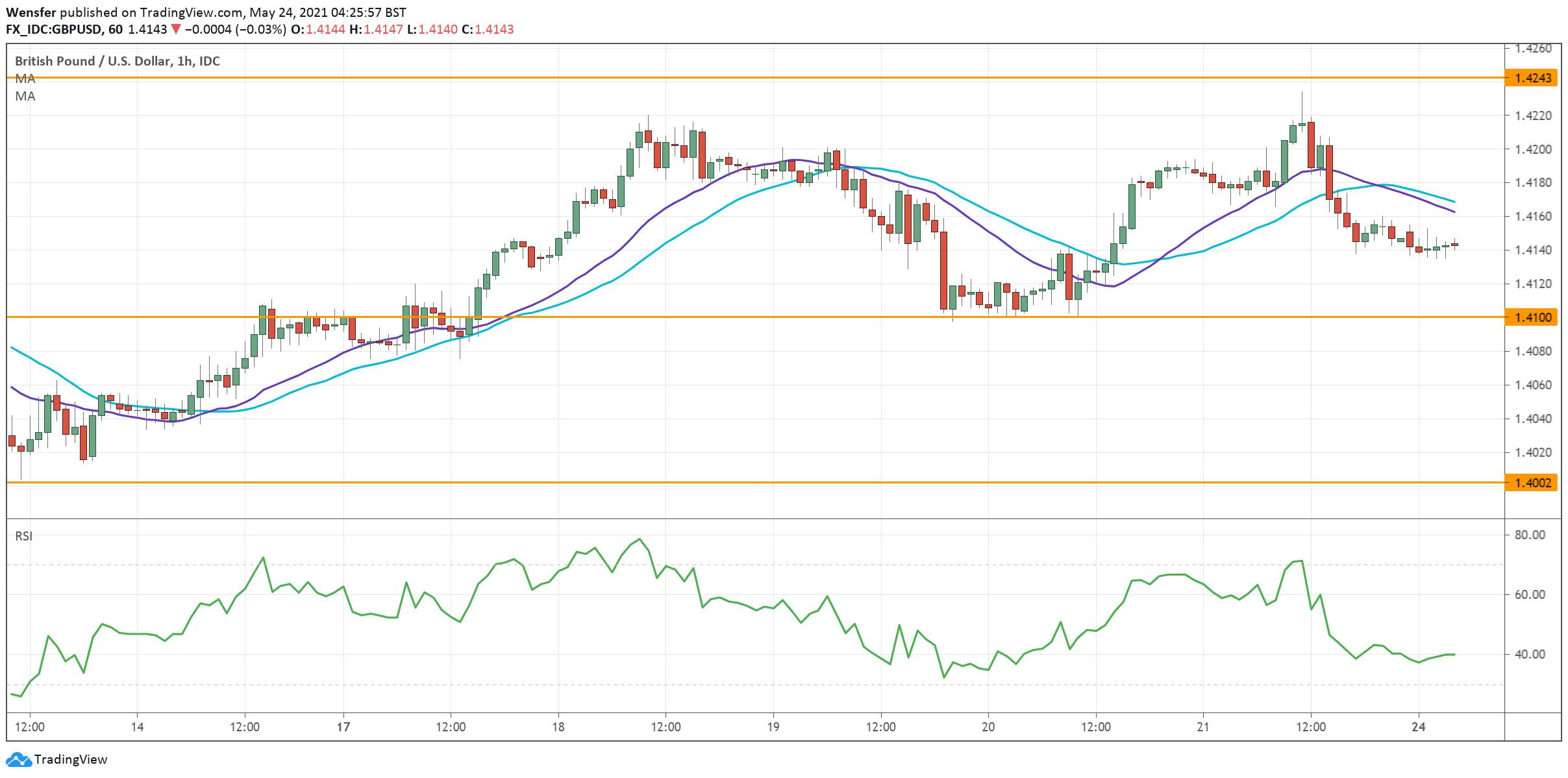
Task: Click the 1.4200 value on price scale
Action: (x=1532, y=149)
